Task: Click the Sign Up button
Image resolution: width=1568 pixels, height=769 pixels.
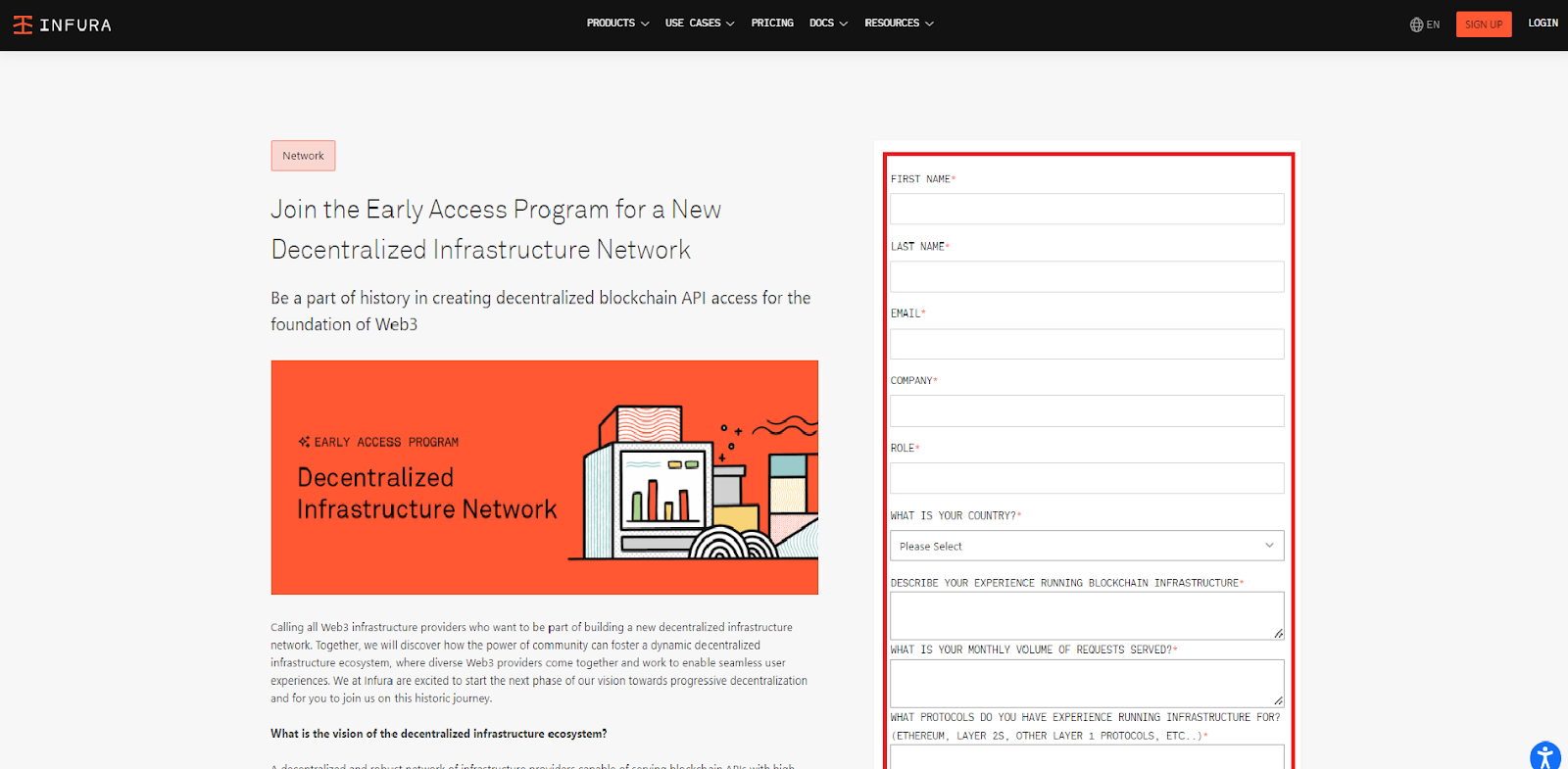Action: 1484,24
